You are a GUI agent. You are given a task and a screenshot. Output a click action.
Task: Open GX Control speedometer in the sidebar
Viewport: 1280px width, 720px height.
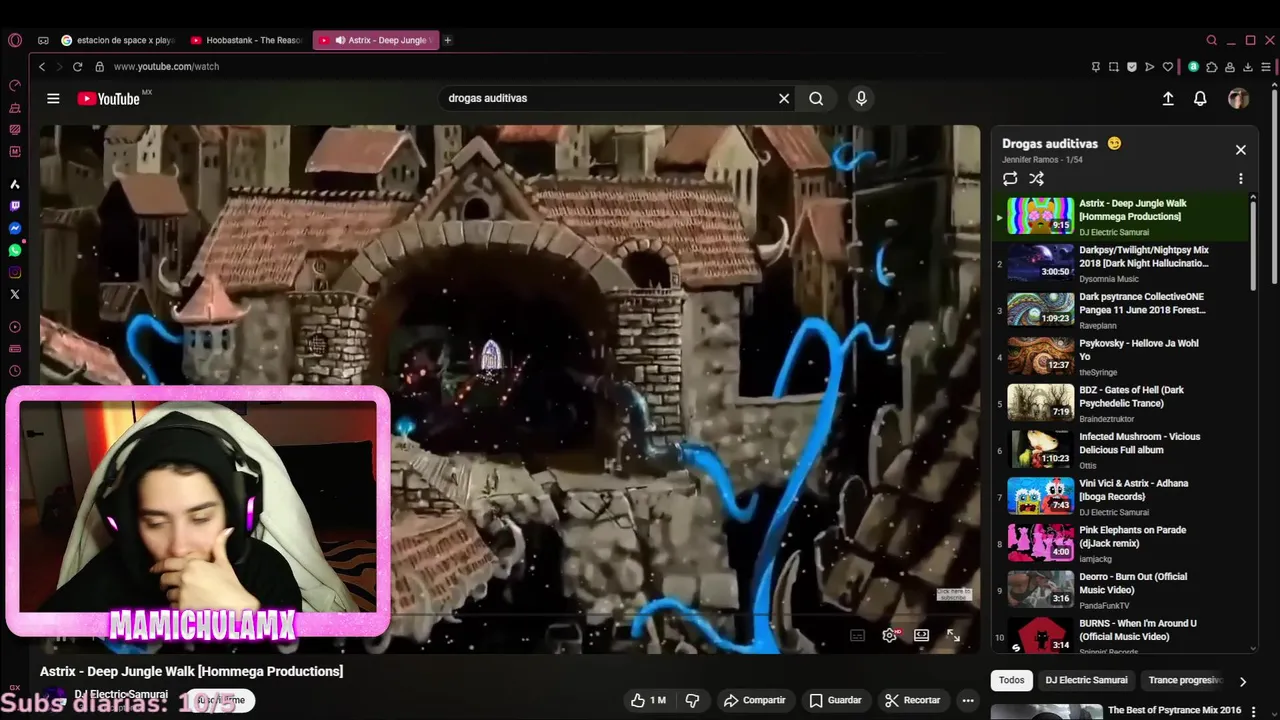[x=14, y=85]
